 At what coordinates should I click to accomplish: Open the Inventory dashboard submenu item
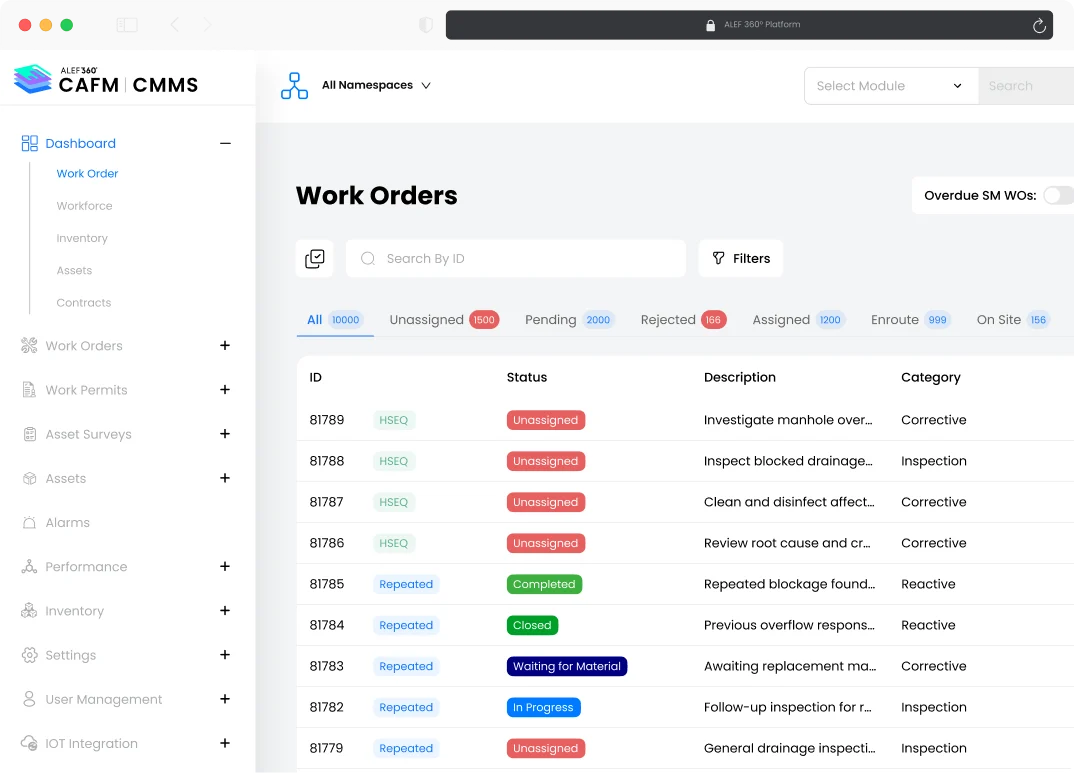point(82,238)
